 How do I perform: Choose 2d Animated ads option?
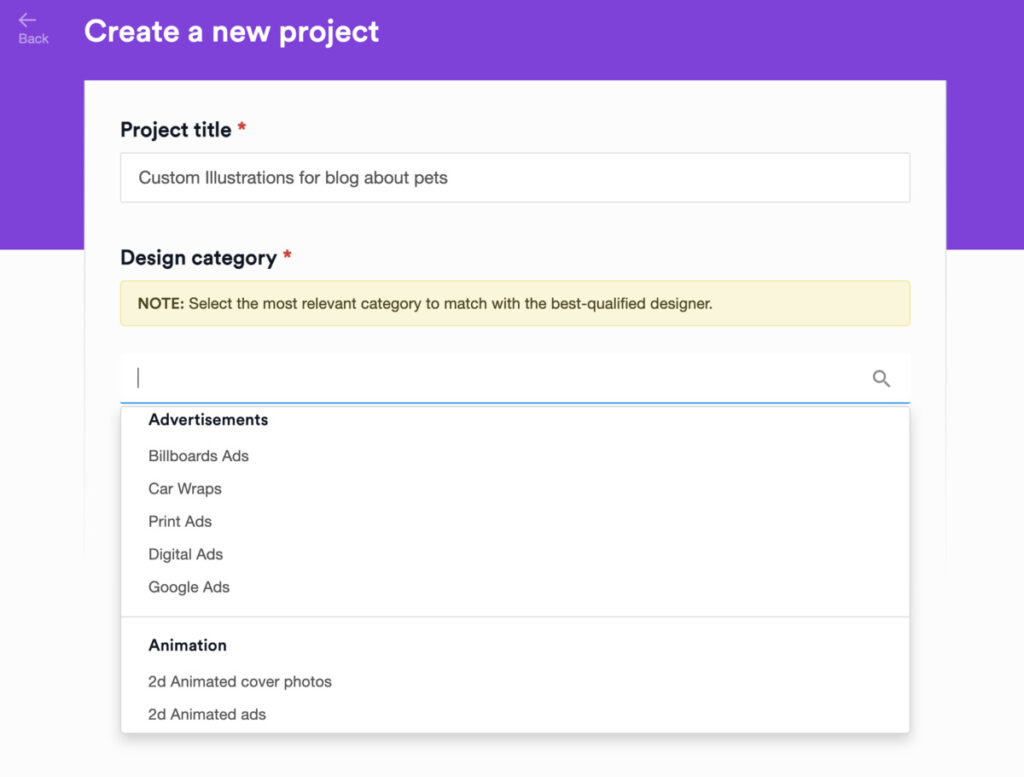click(207, 714)
